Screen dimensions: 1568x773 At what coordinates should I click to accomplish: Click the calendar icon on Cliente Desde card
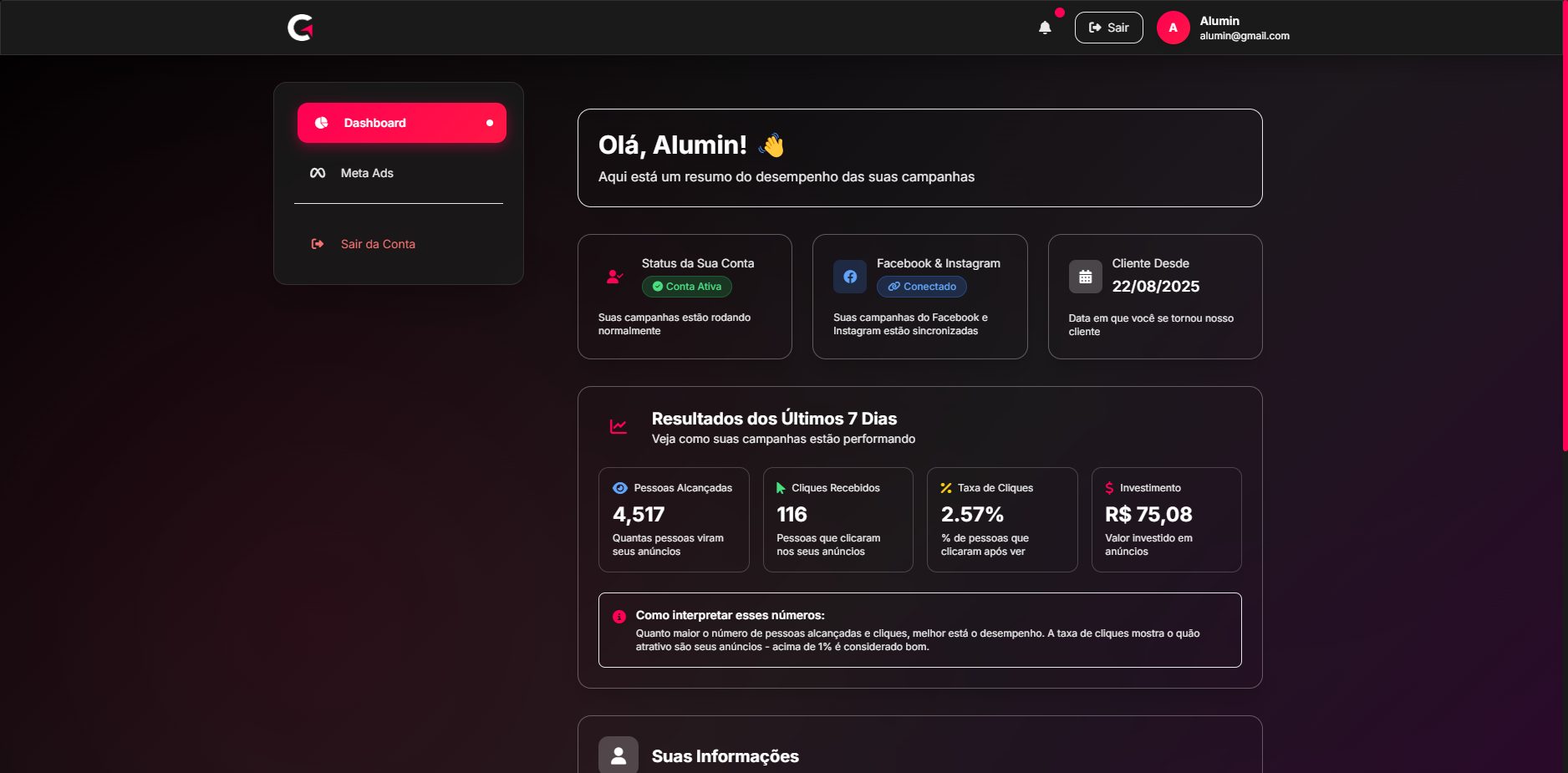[x=1085, y=277]
